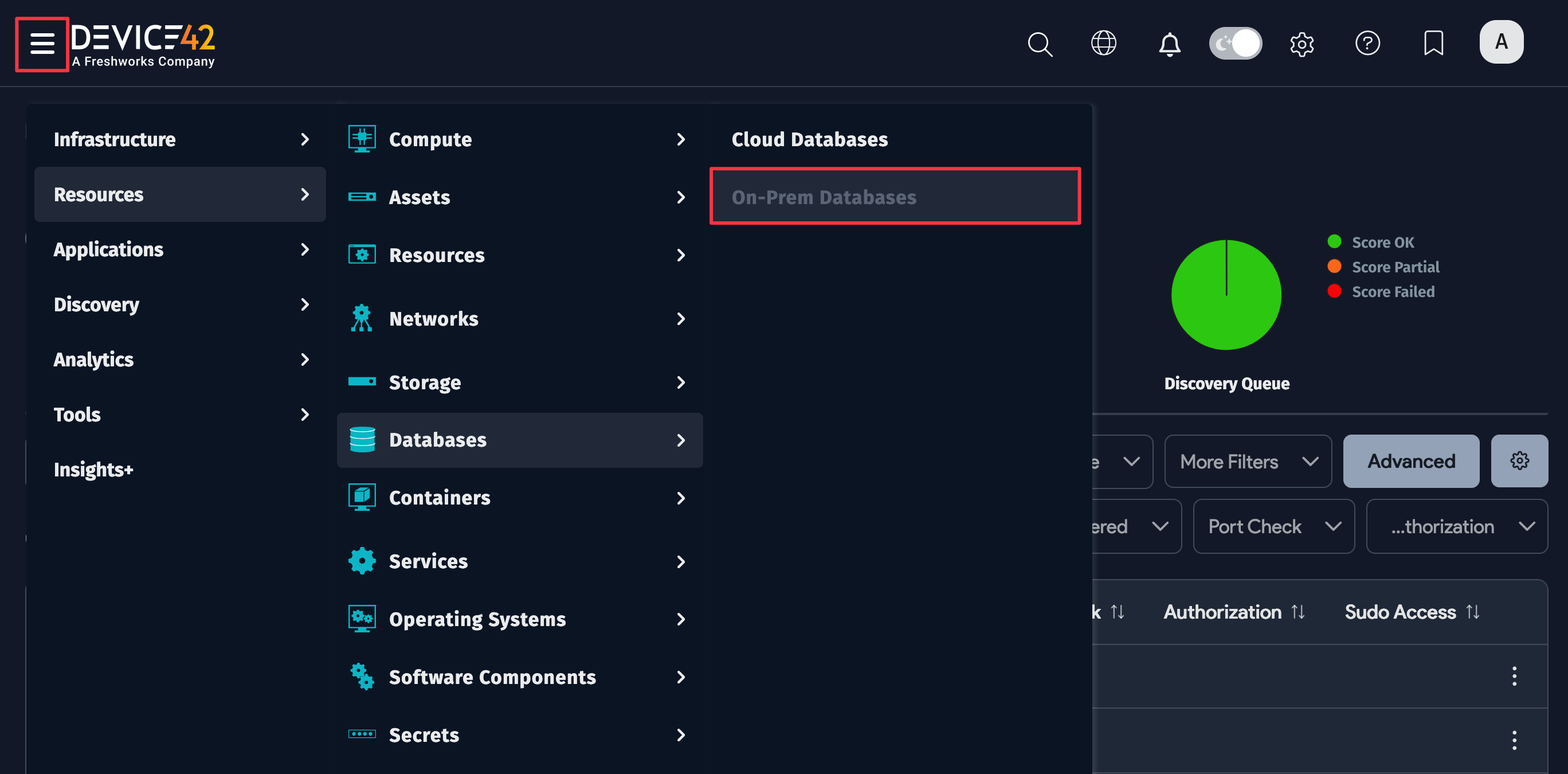1568x774 pixels.
Task: Open the Port Check dropdown
Action: click(x=1273, y=526)
